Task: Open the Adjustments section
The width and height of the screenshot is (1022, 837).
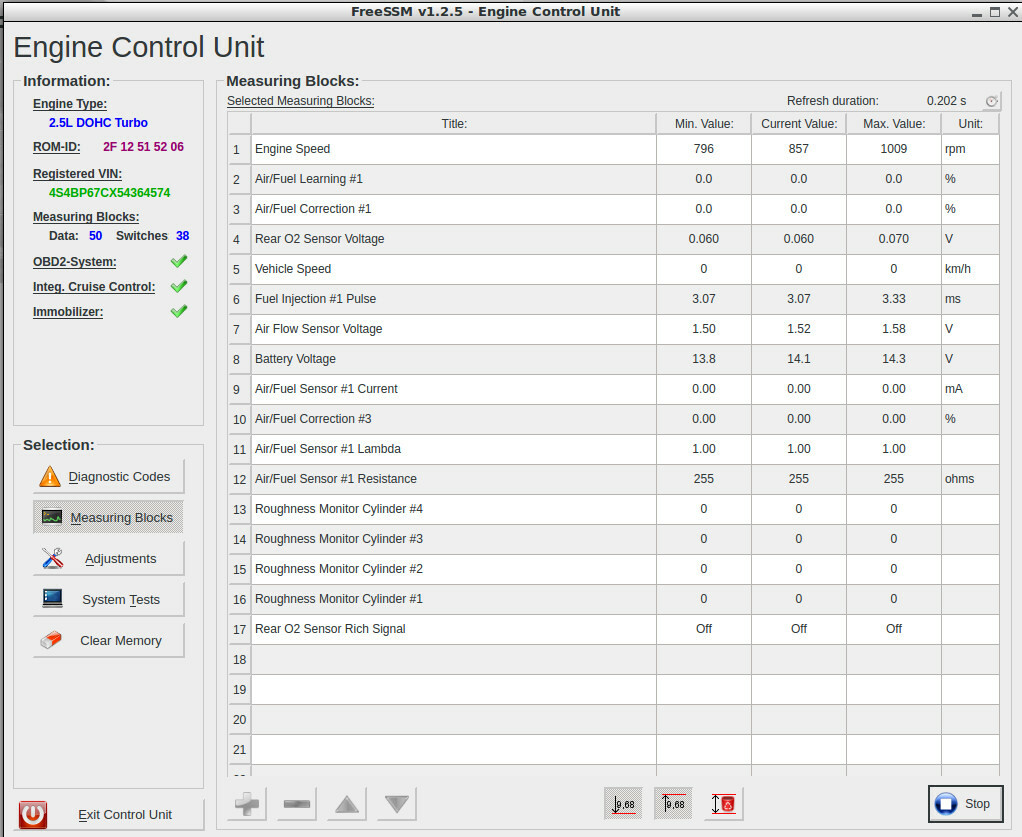Action: [x=109, y=559]
